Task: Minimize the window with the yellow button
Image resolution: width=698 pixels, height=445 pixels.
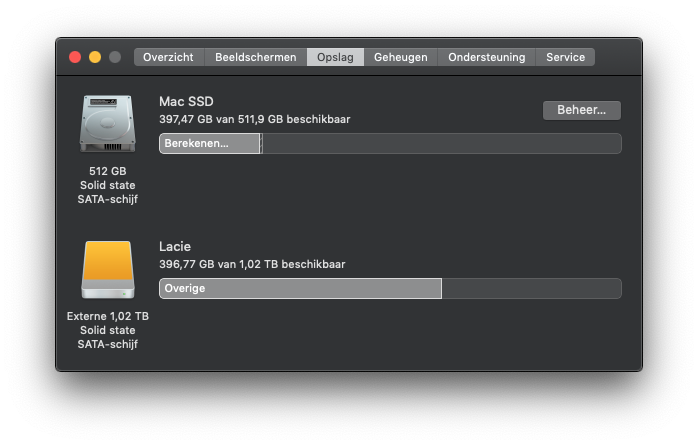Action: (95, 57)
